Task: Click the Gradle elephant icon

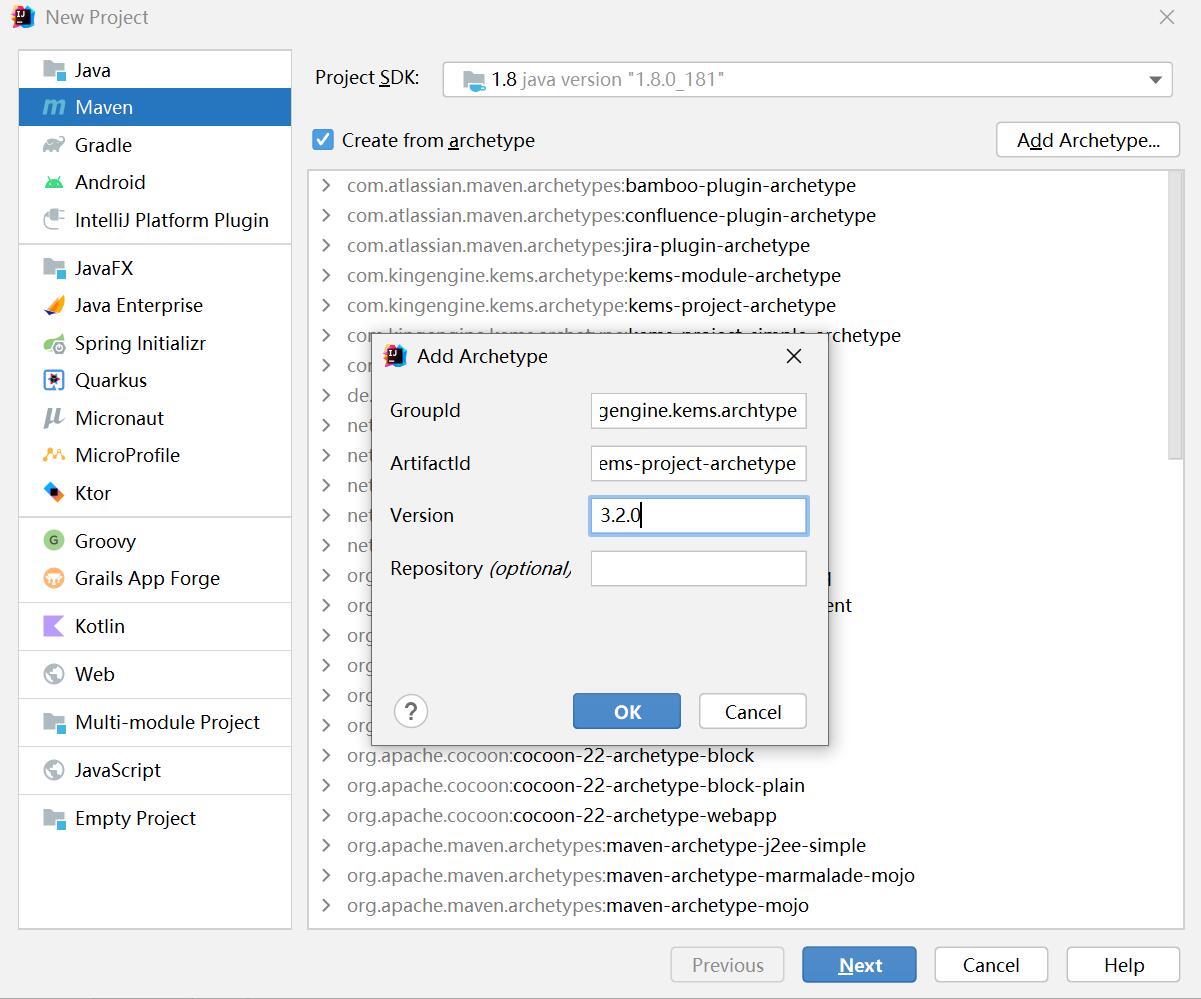Action: coord(54,145)
